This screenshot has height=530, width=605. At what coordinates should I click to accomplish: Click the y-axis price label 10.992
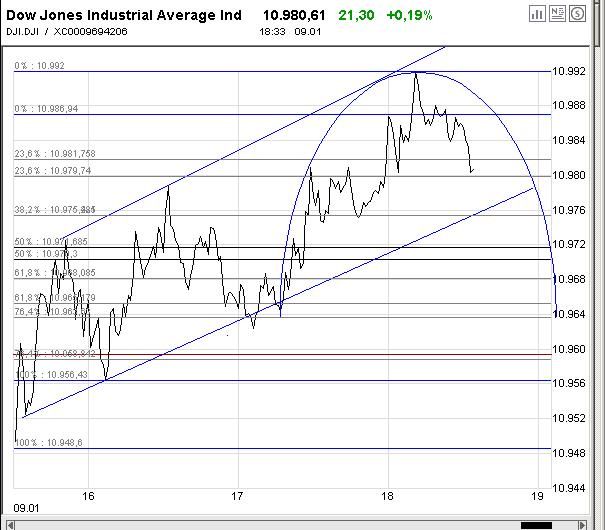tap(569, 71)
